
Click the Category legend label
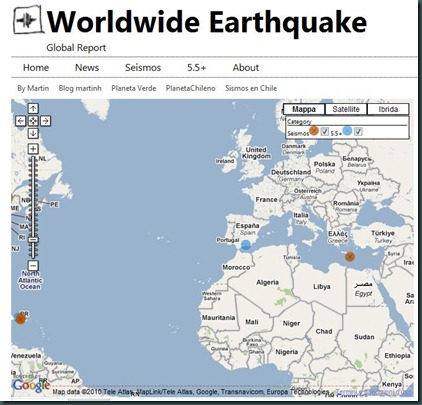click(299, 122)
